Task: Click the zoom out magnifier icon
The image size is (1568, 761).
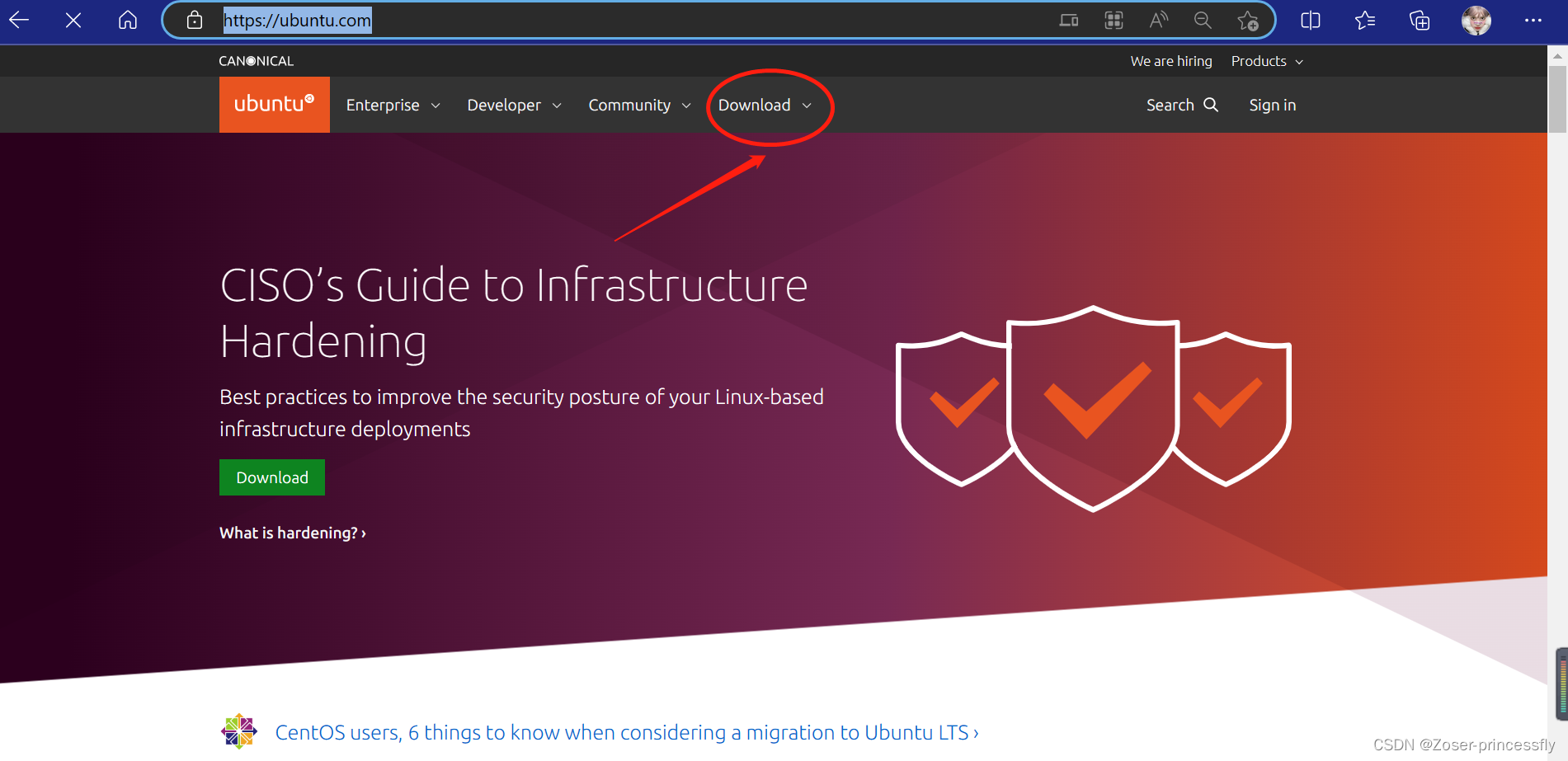Action: (1203, 21)
